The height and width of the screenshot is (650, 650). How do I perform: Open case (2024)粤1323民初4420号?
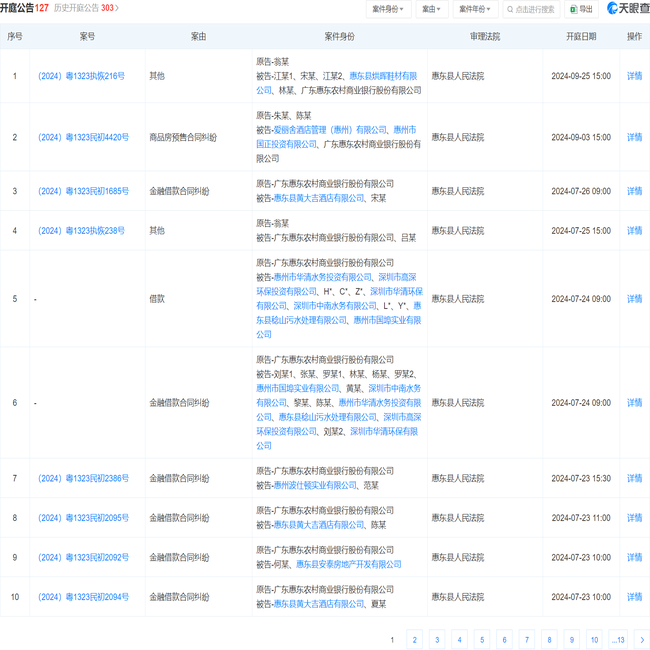tap(83, 137)
